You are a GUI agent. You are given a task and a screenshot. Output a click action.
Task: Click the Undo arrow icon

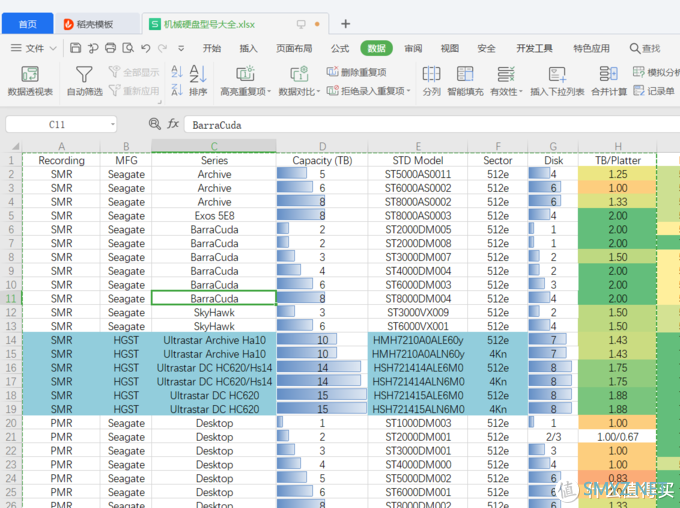pyautogui.click(x=146, y=48)
